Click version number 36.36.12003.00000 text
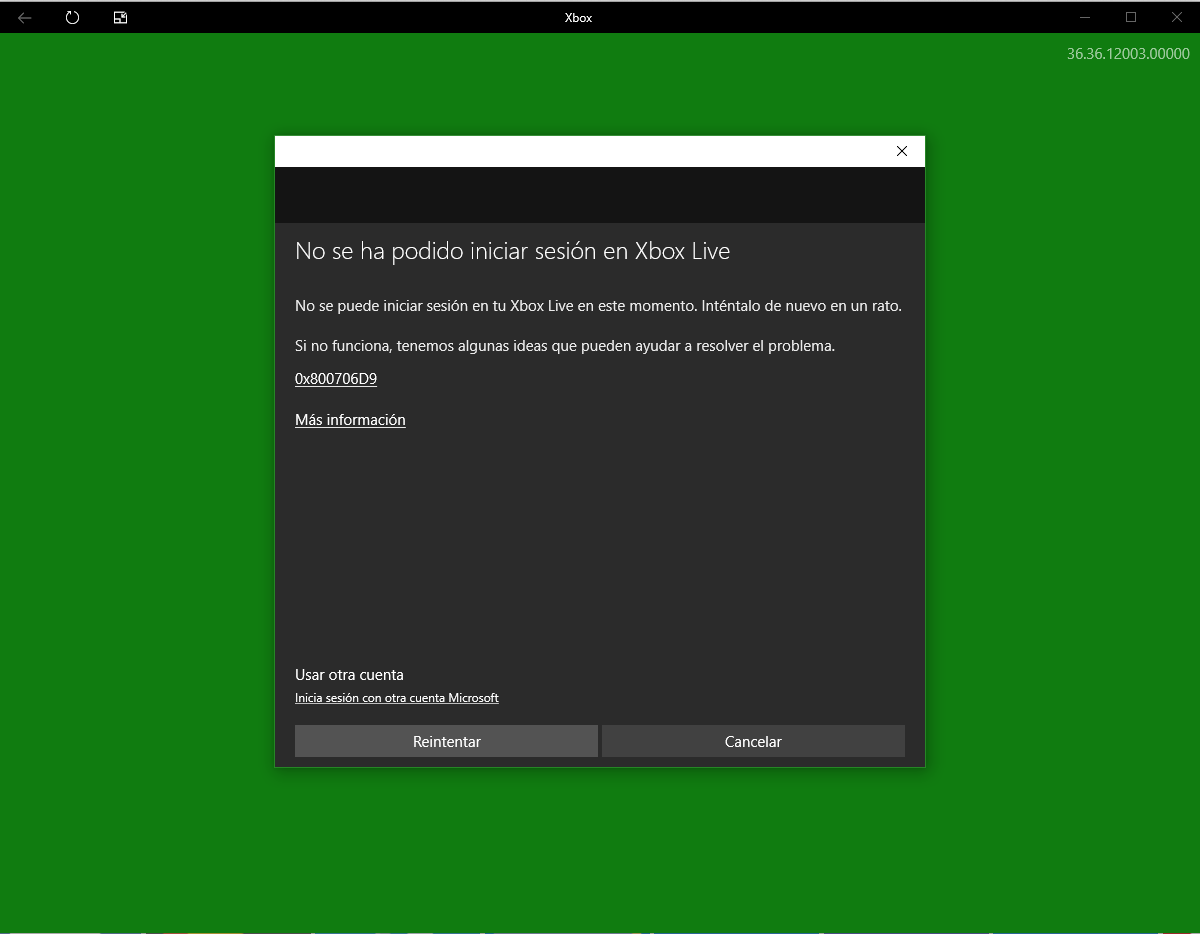Screen dimensions: 1200x934 click(x=1128, y=54)
